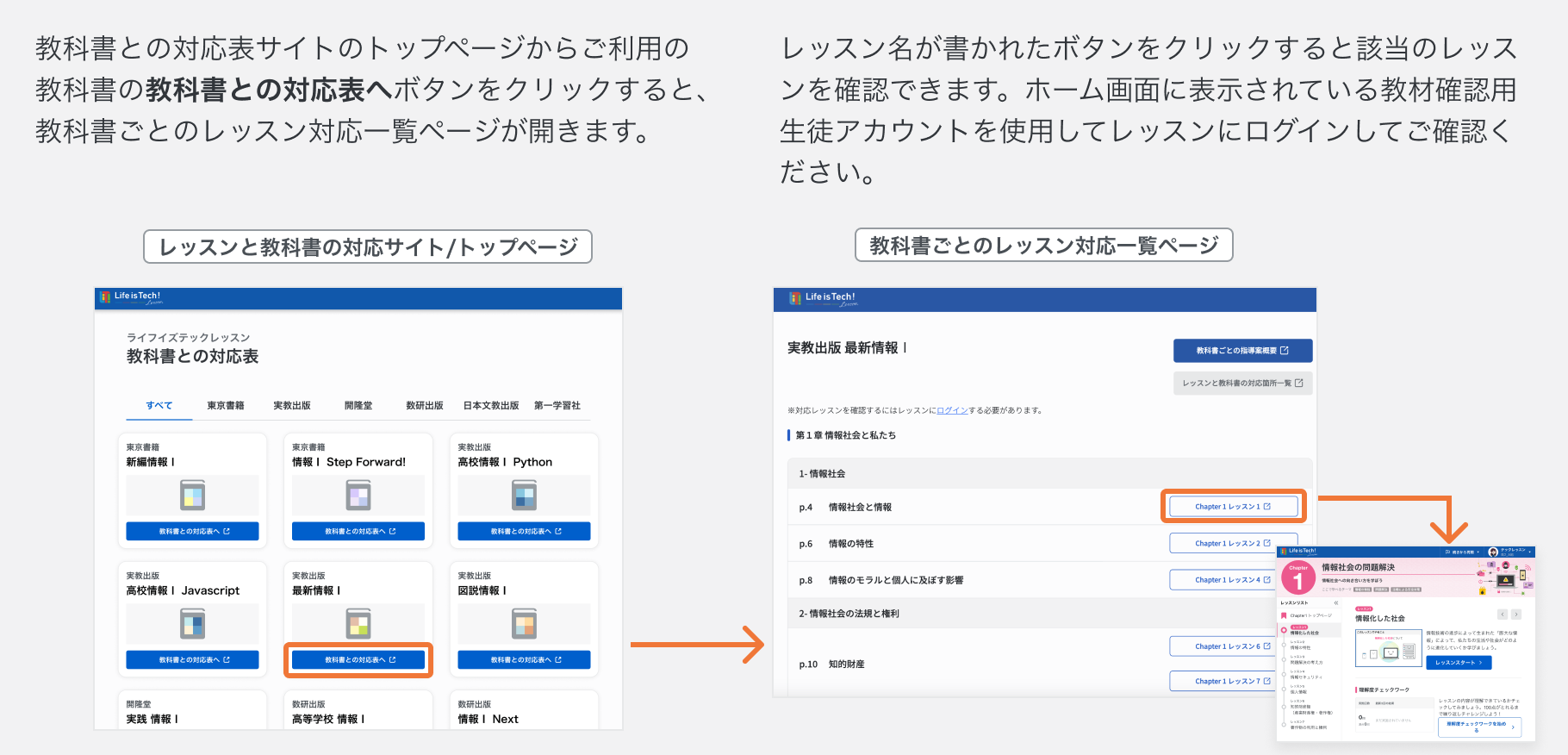Click the 情報のモラルと個人に及ぼす影響 row text
The width and height of the screenshot is (1568, 755).
(x=896, y=580)
